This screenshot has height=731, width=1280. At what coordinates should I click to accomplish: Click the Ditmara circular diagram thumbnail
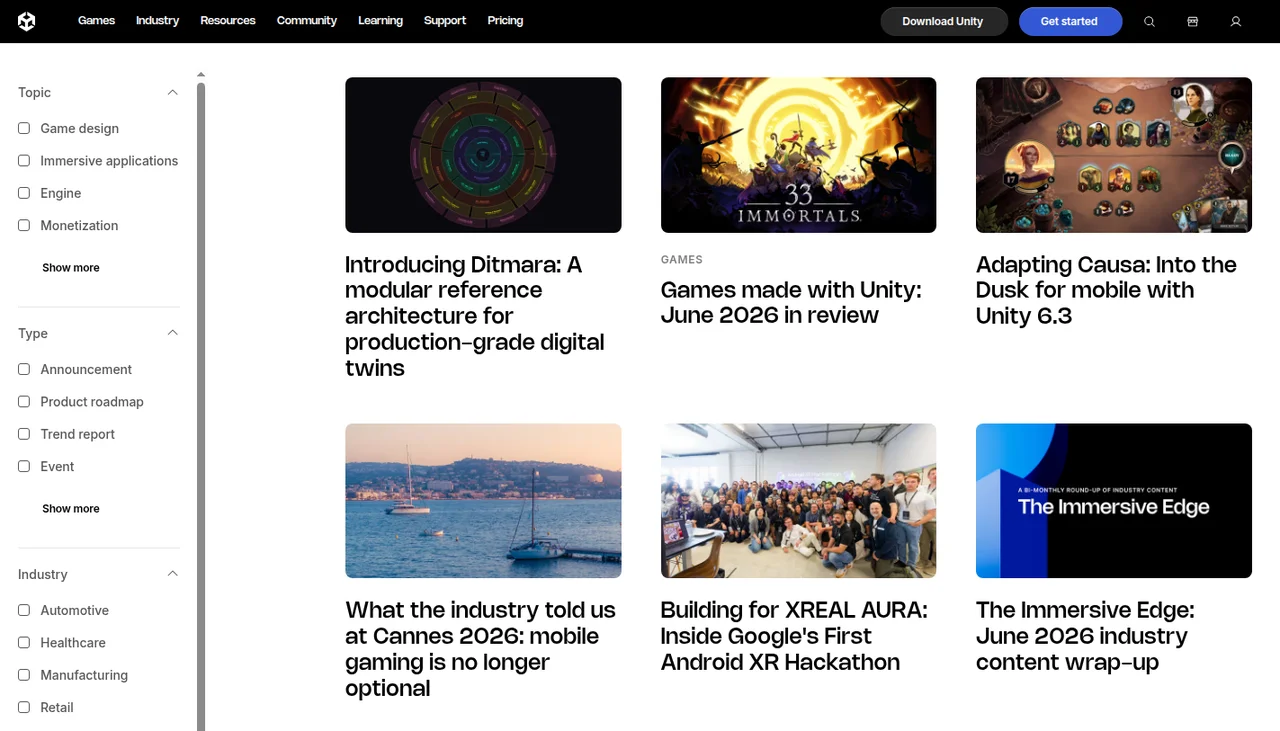483,155
